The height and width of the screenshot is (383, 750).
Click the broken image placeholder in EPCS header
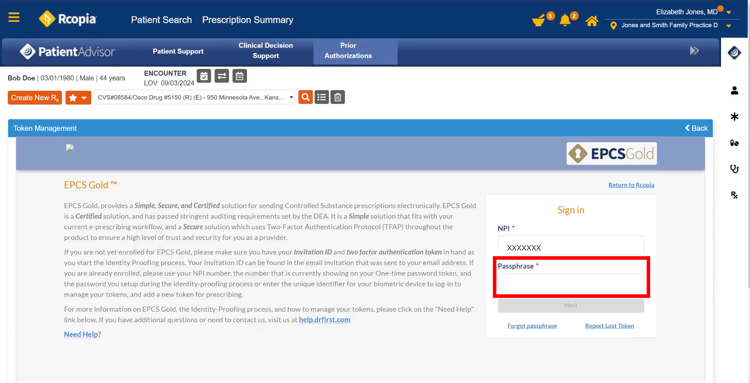(70, 148)
